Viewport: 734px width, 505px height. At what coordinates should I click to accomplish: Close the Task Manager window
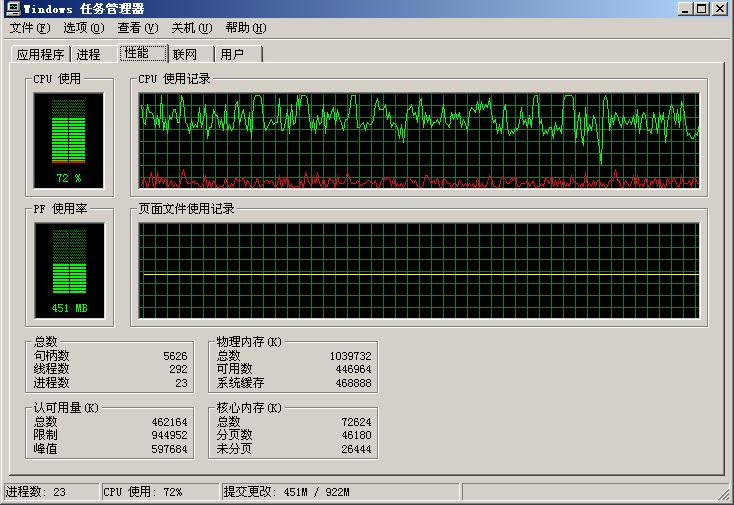click(x=720, y=8)
